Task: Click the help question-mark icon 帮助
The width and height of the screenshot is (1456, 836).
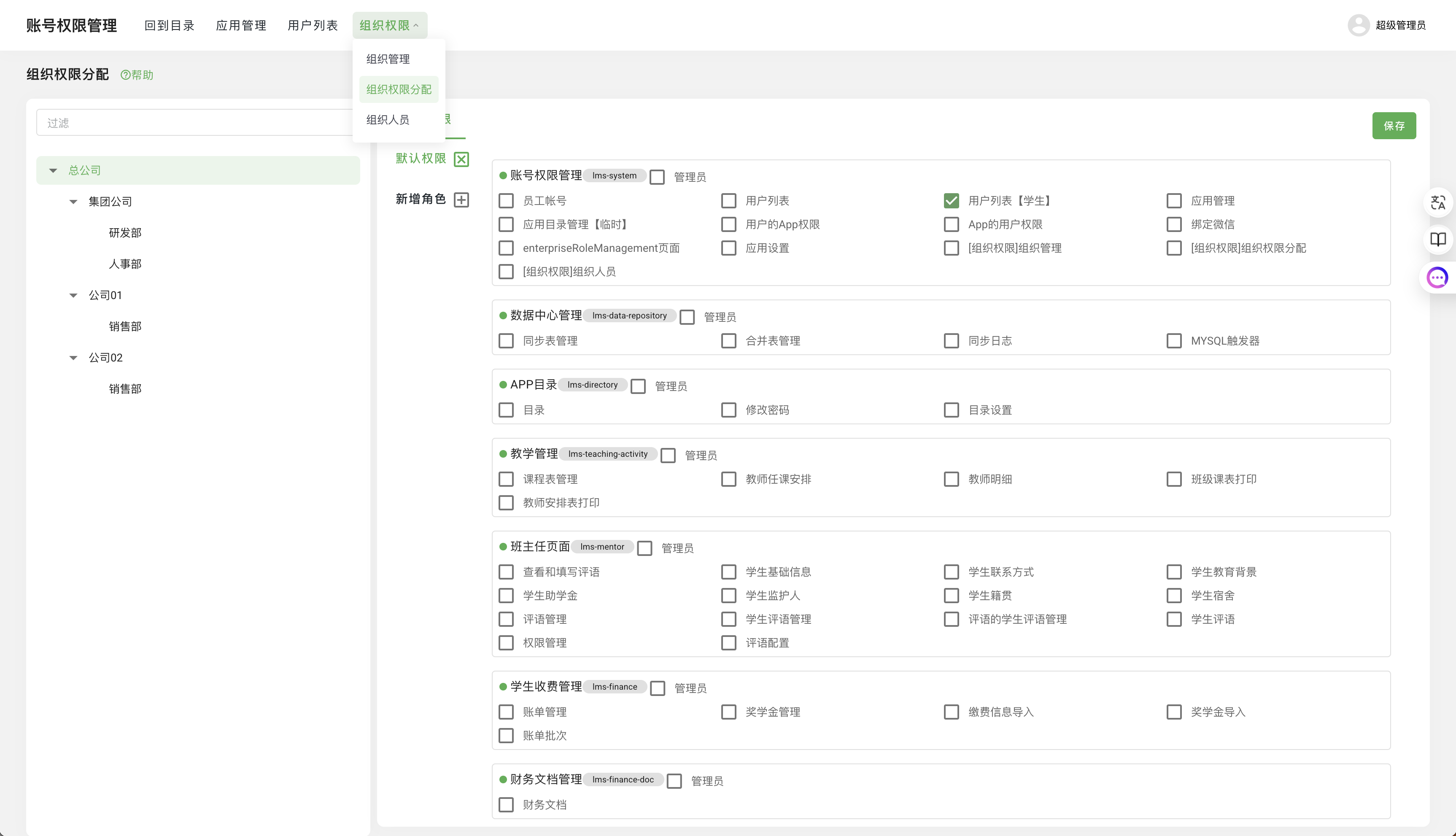Action: click(x=125, y=75)
